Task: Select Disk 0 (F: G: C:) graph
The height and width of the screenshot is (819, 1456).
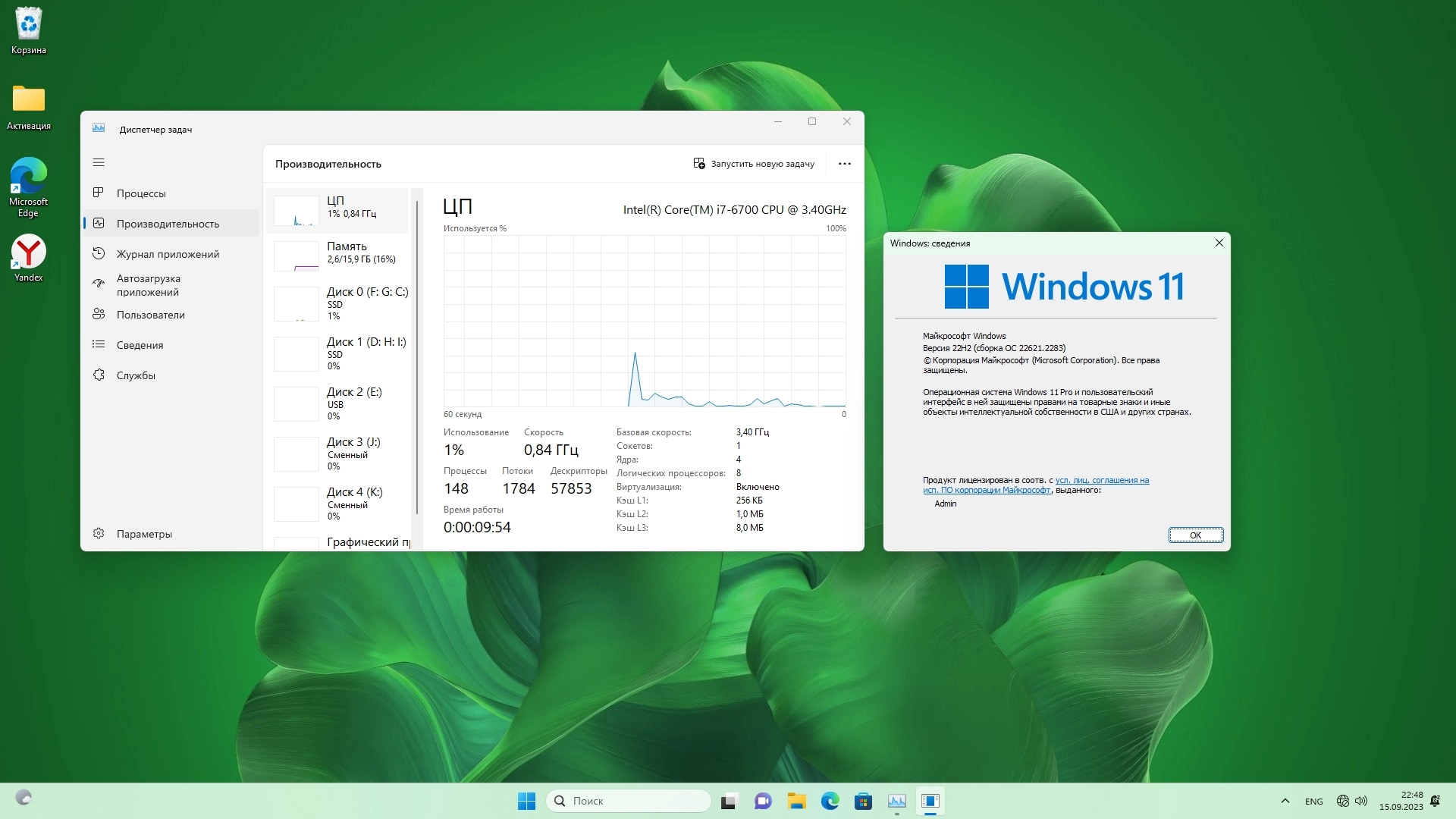Action: [297, 303]
